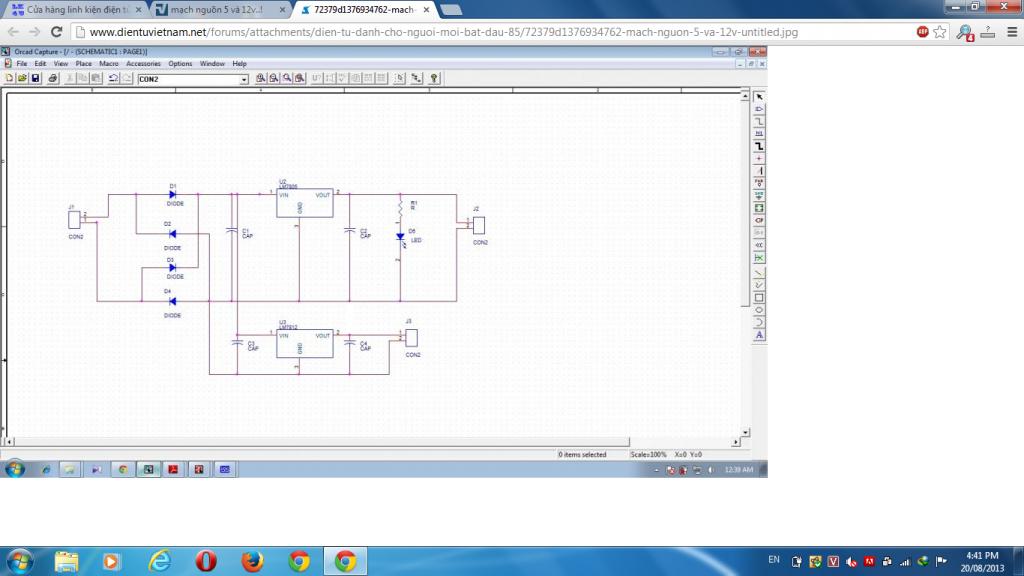Open the View menu in Orcad
The height and width of the screenshot is (576, 1024).
tap(61, 64)
